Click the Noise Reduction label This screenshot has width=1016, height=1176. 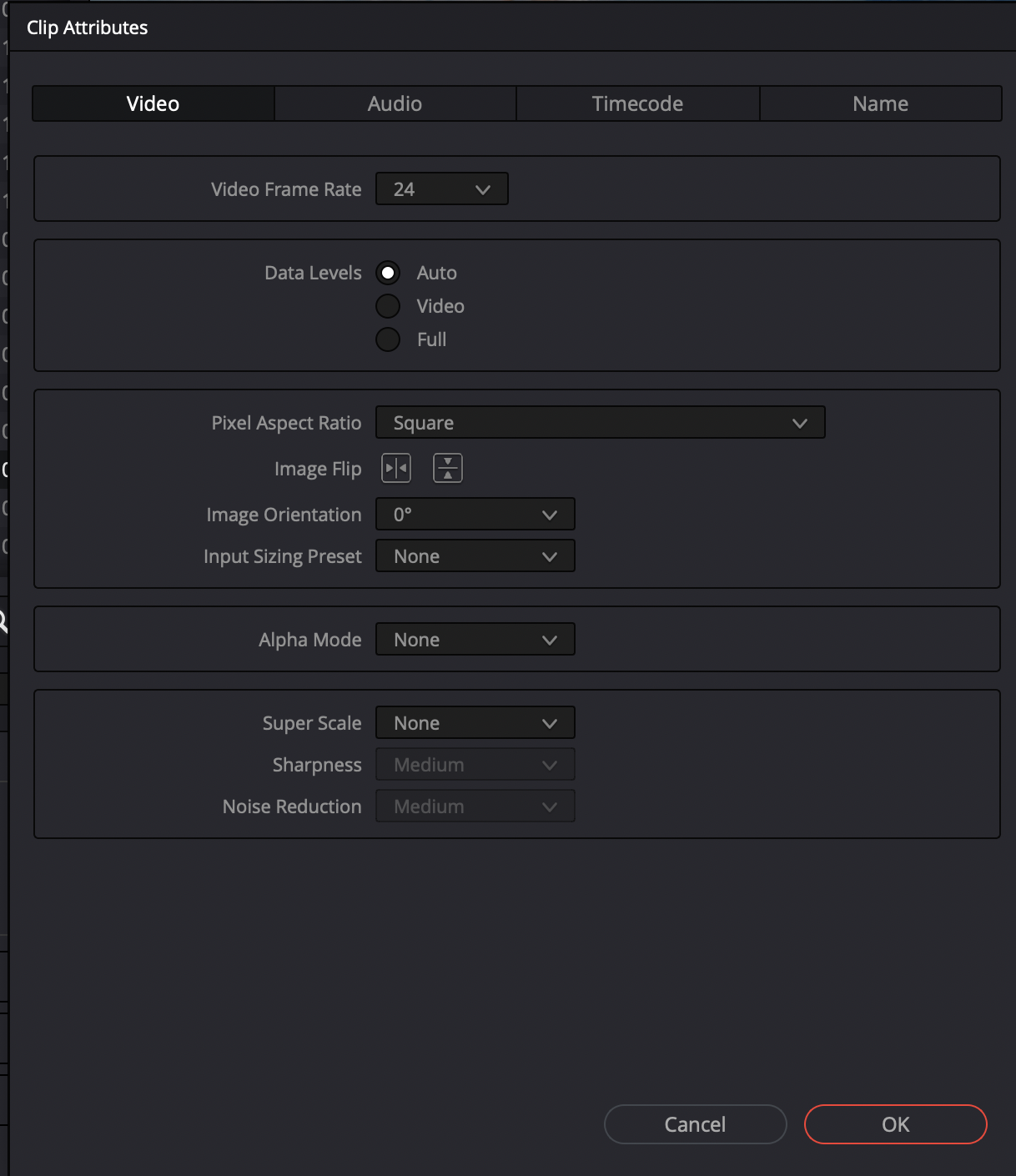point(292,807)
